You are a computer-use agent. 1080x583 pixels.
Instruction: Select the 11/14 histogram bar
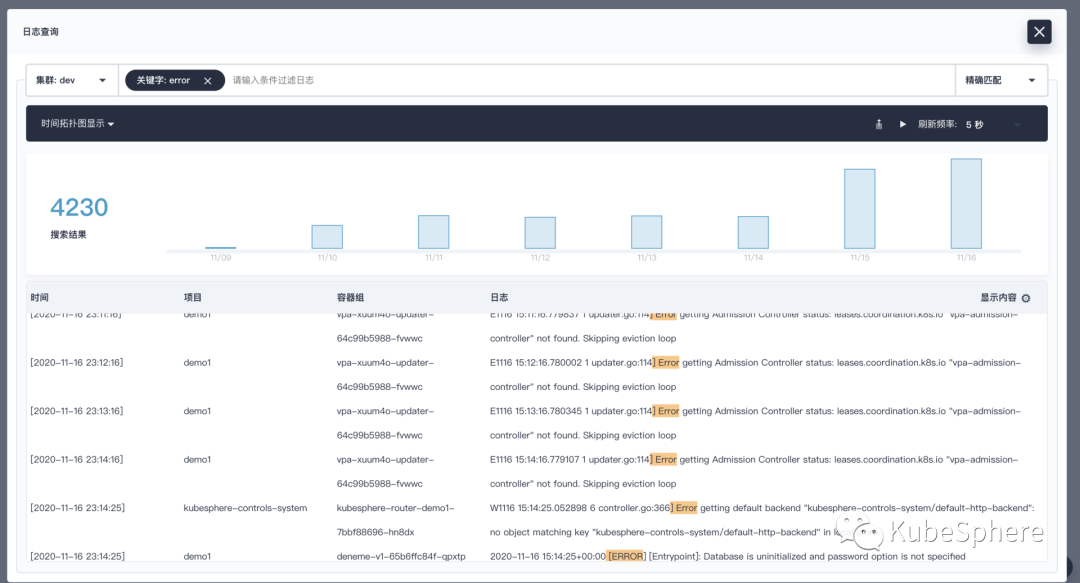click(x=753, y=232)
